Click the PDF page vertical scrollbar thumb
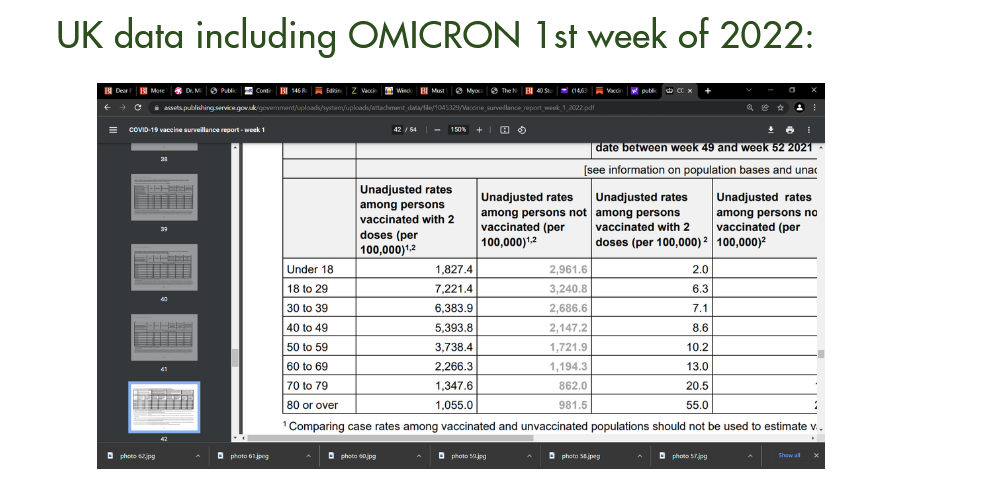 coord(821,354)
